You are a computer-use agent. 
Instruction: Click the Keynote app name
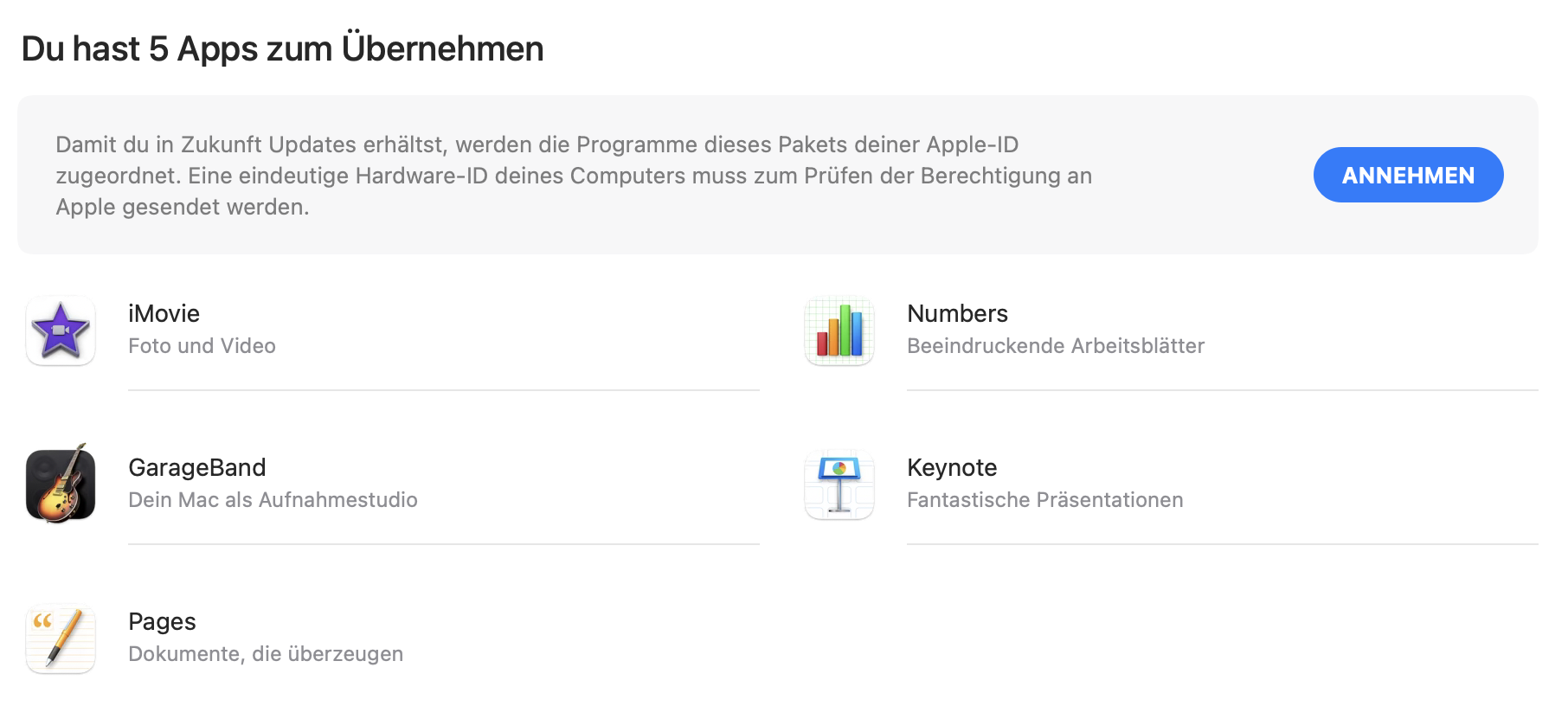952,467
